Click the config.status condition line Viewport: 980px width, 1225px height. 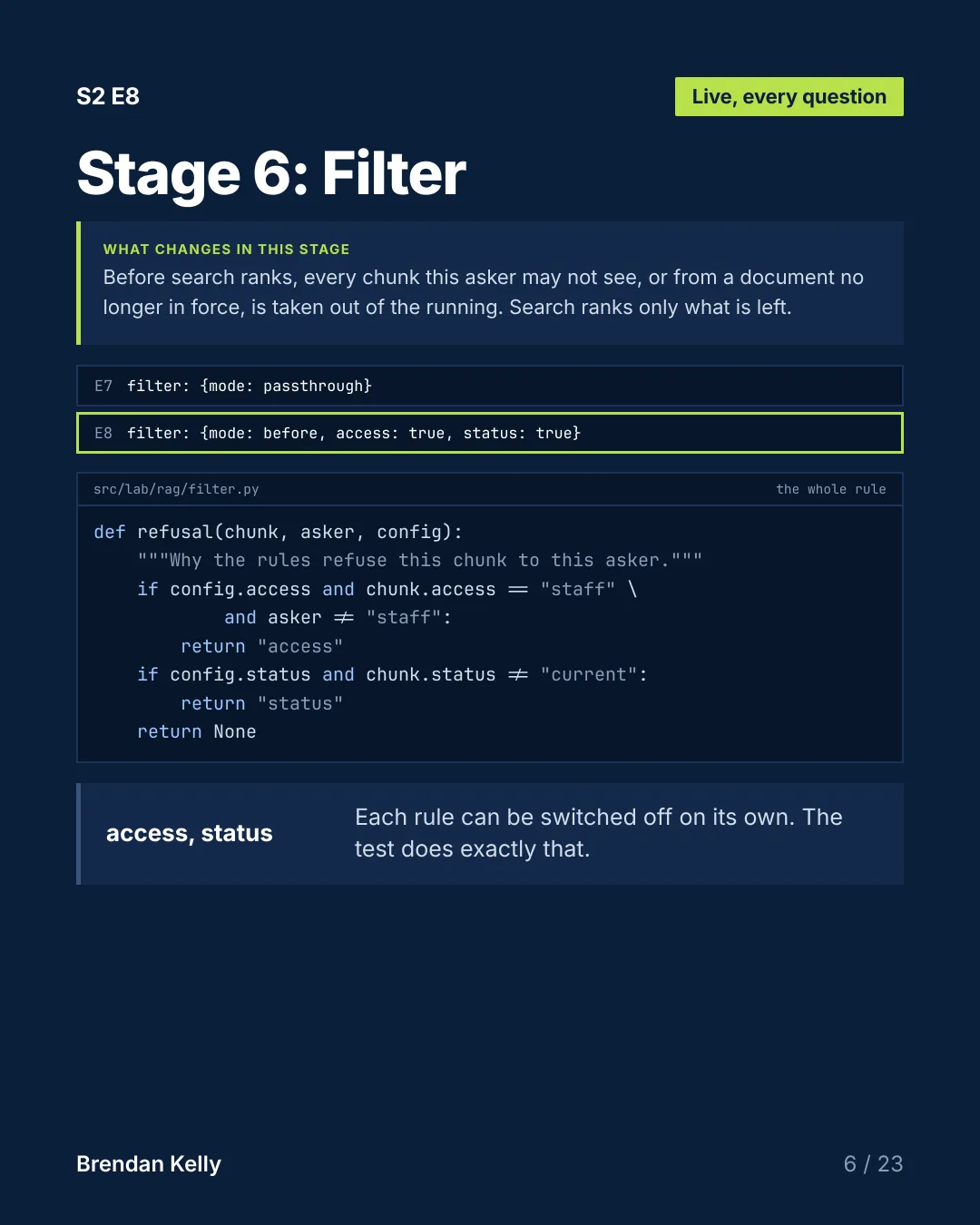pyautogui.click(x=392, y=674)
